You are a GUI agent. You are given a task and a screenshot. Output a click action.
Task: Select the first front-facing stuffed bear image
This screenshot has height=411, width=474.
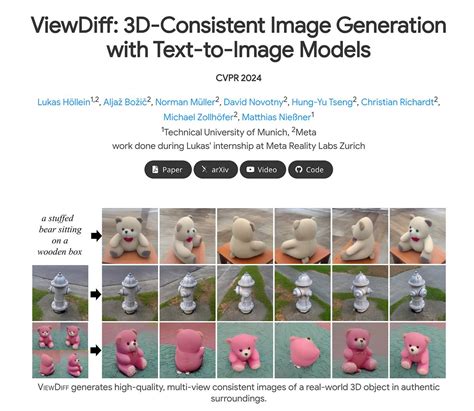(x=130, y=236)
